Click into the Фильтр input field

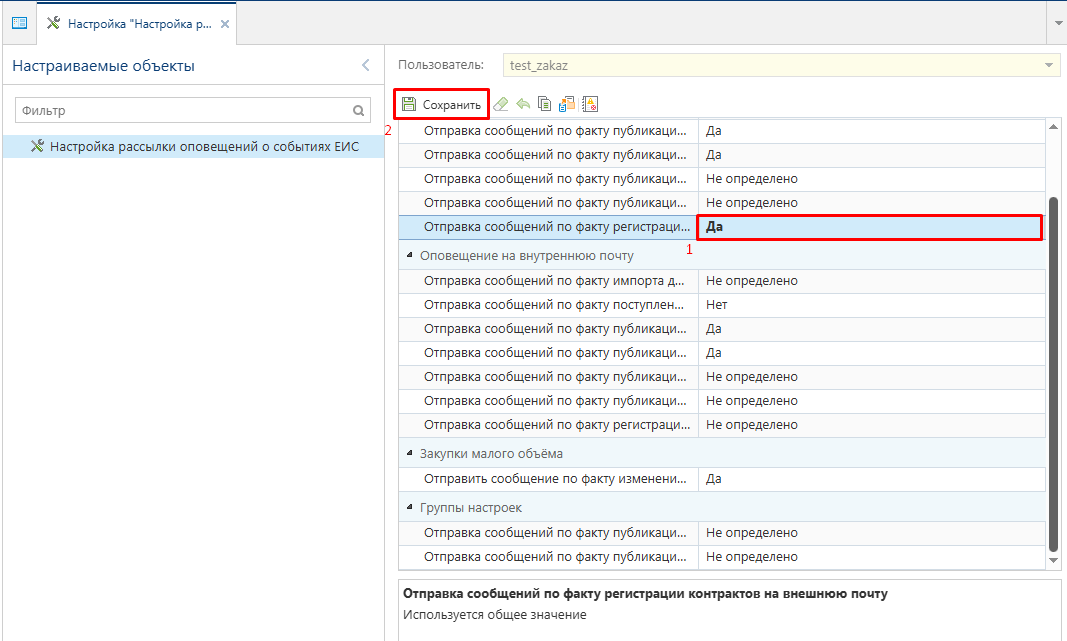[x=180, y=111]
